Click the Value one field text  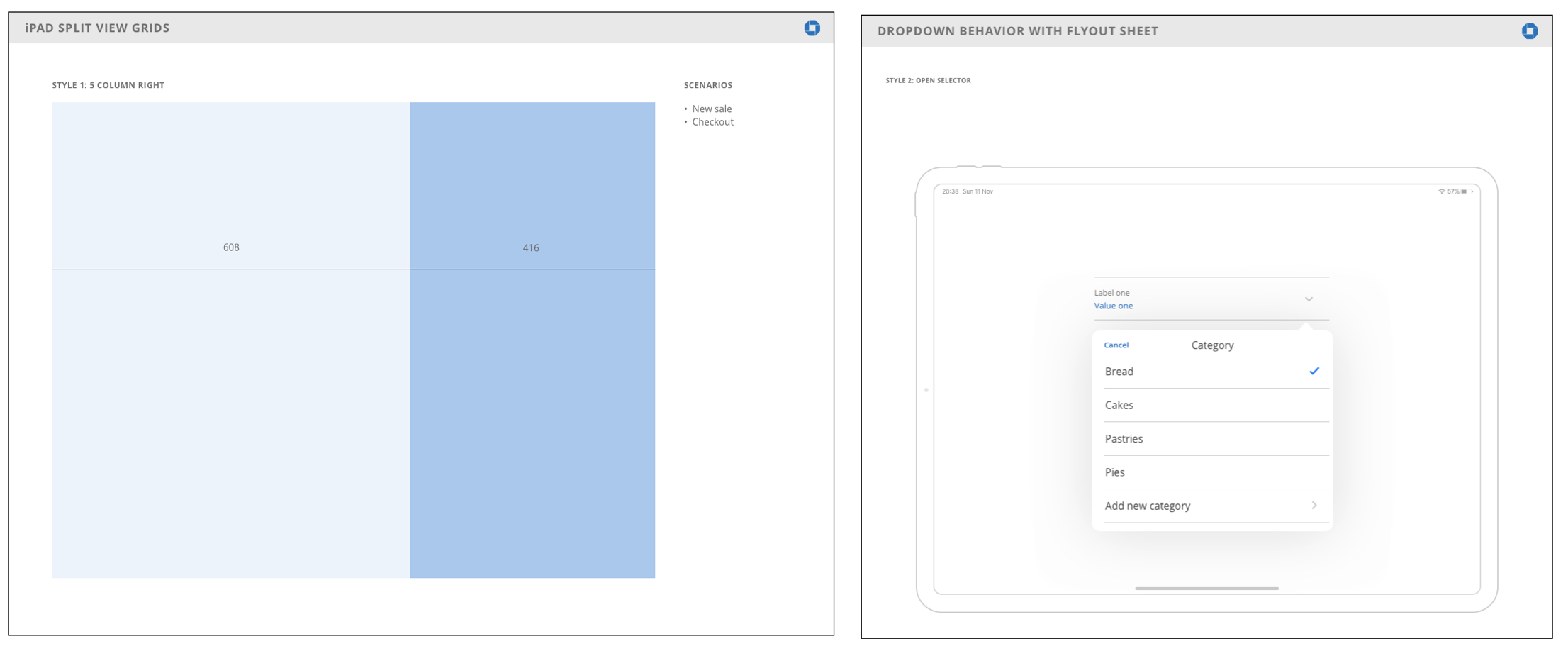pos(1113,306)
